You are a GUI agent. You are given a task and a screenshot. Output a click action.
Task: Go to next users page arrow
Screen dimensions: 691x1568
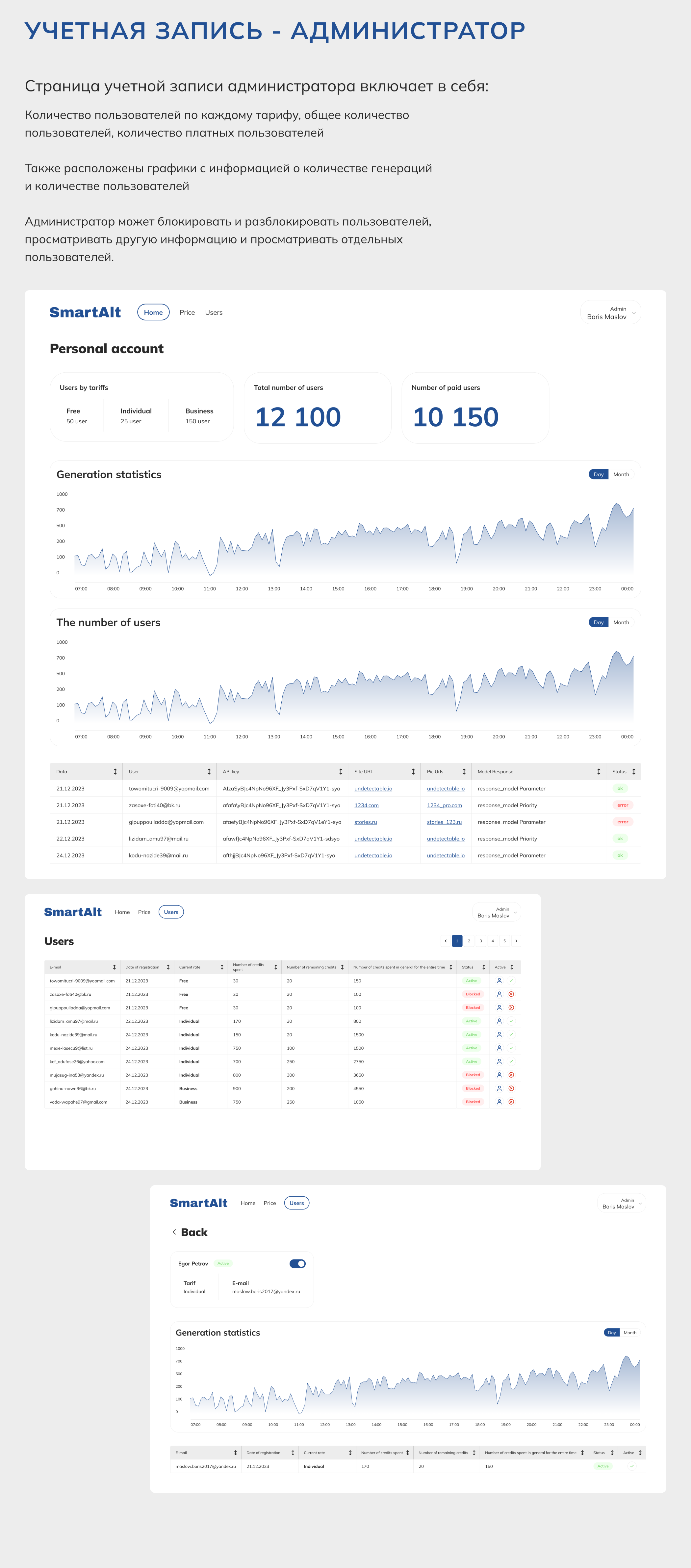click(x=516, y=941)
